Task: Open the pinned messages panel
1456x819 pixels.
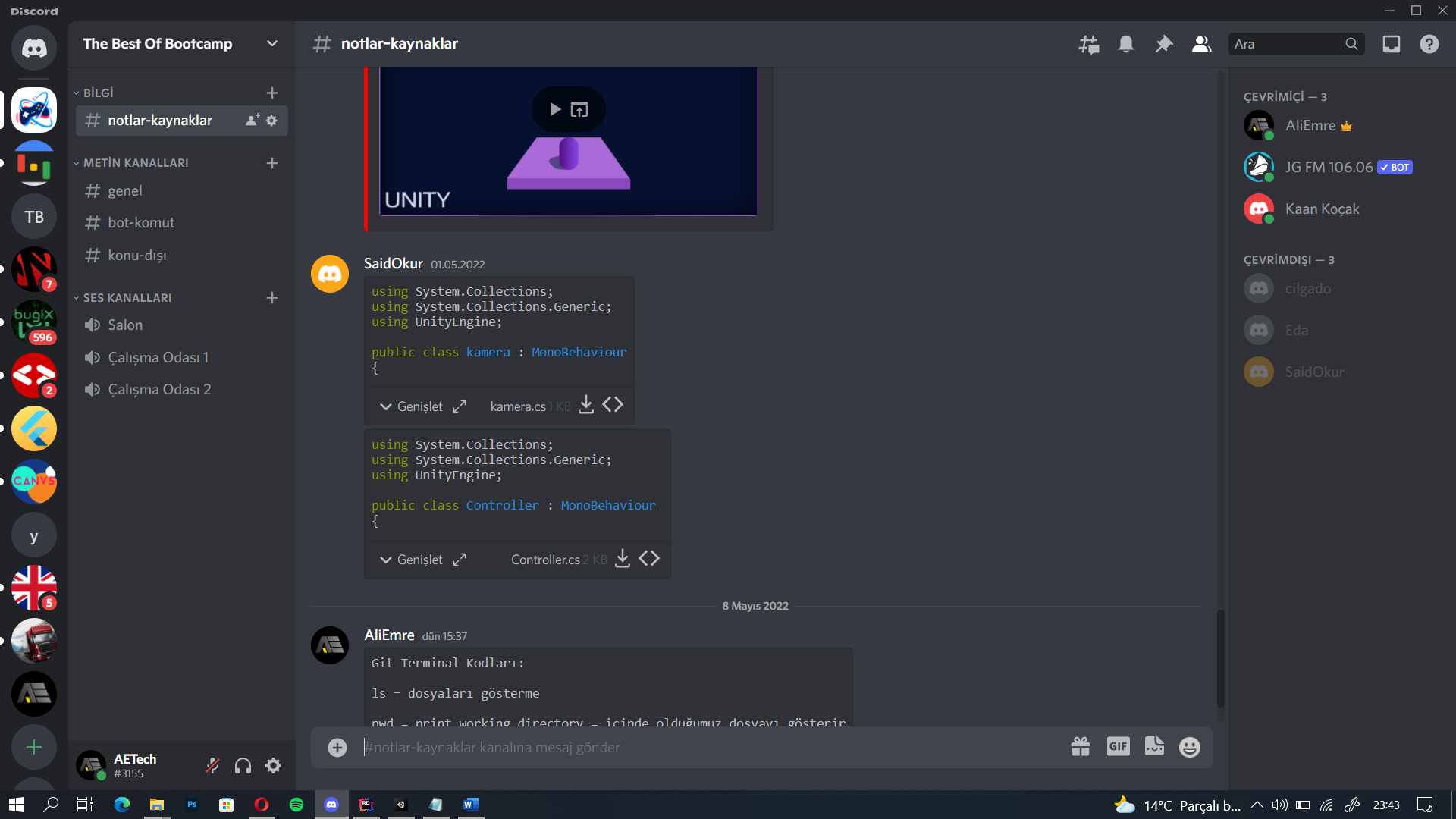Action: [x=1163, y=43]
